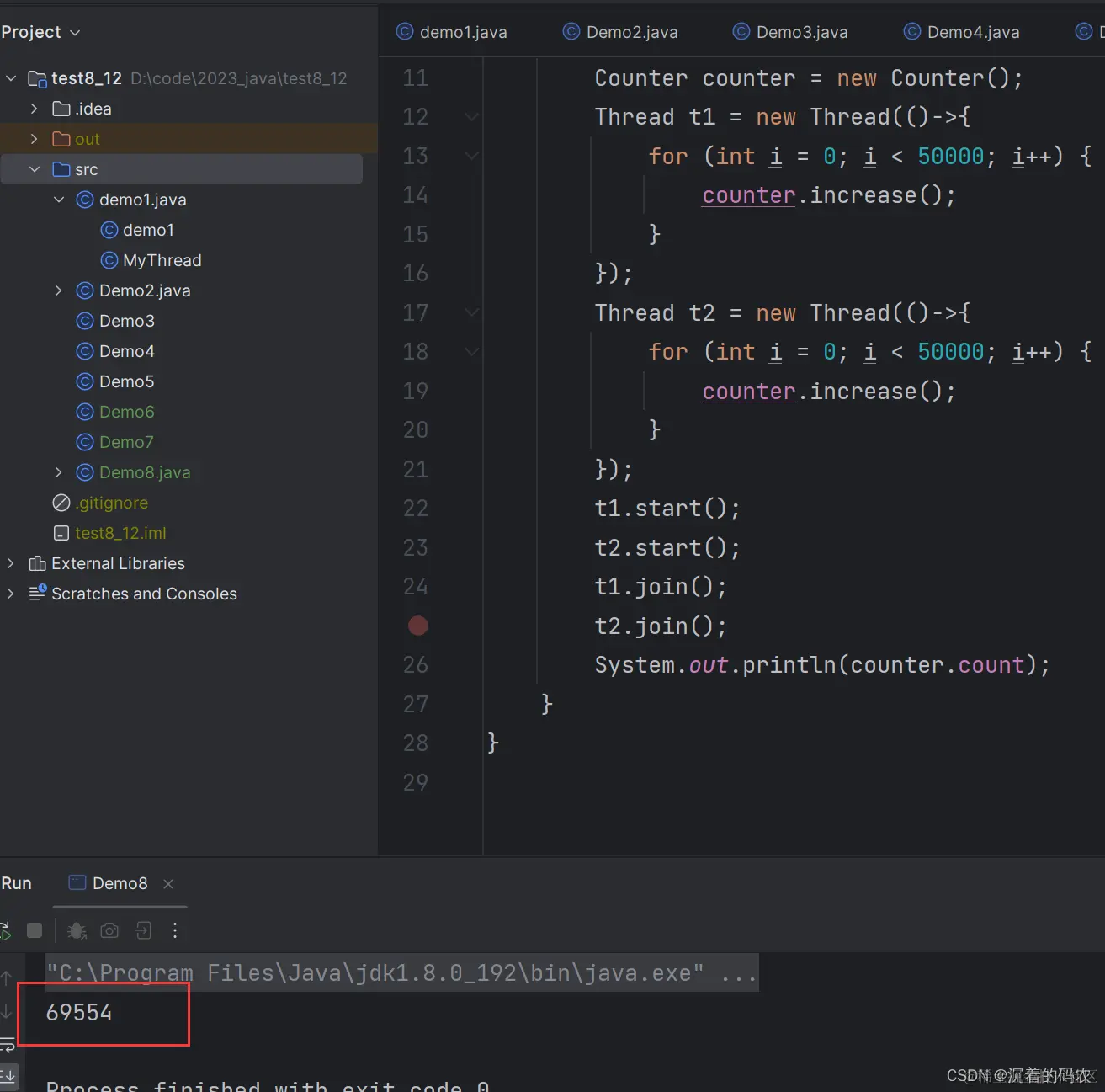The image size is (1105, 1092).
Task: Click the rerun icon in the Run toolbar
Action: tap(5, 930)
